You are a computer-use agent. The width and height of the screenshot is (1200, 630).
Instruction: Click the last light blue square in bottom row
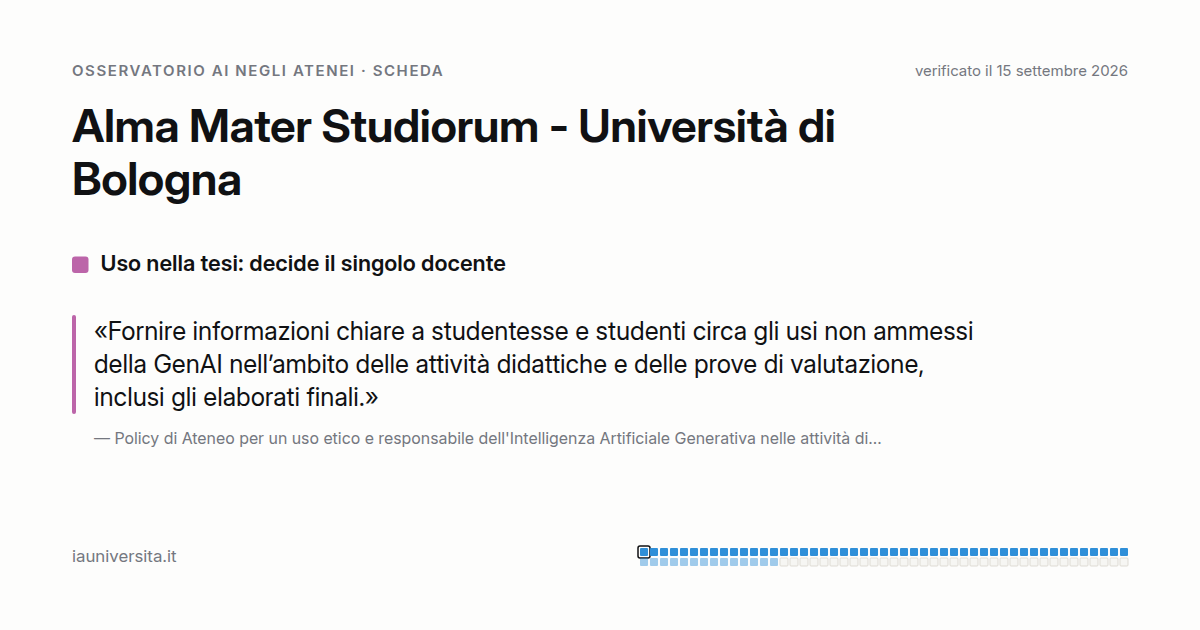click(x=774, y=562)
